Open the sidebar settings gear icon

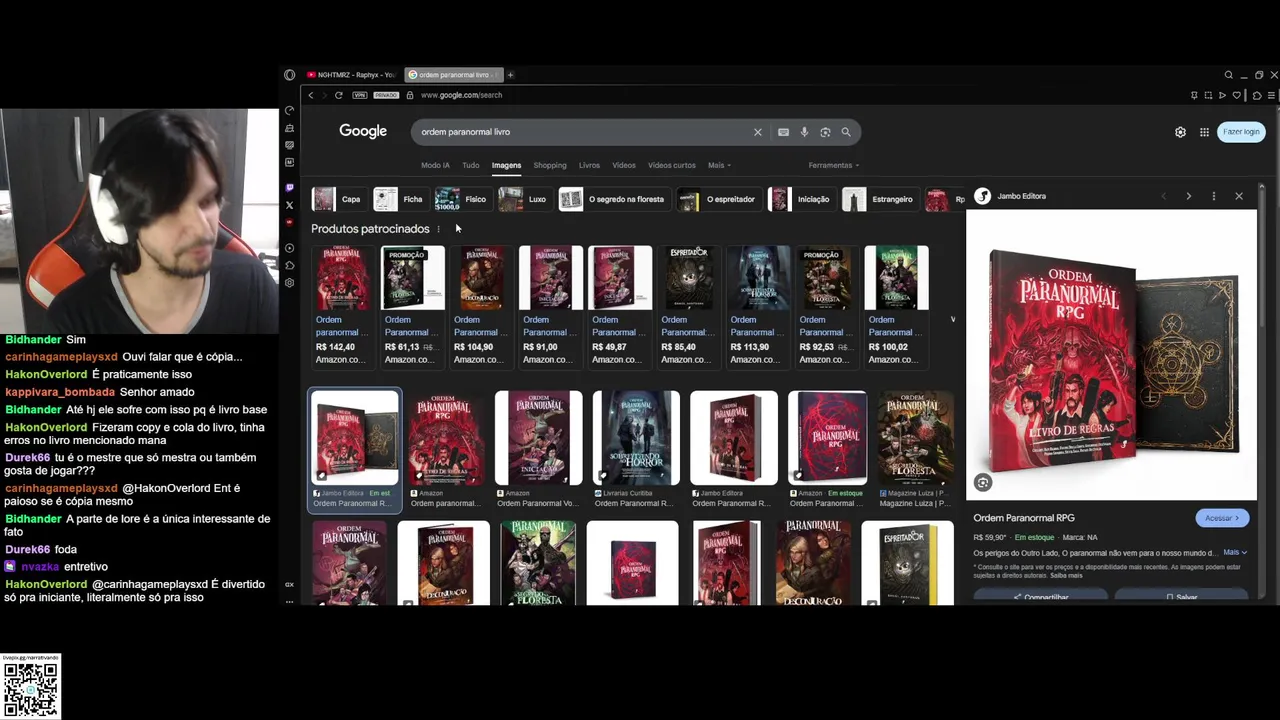click(289, 283)
